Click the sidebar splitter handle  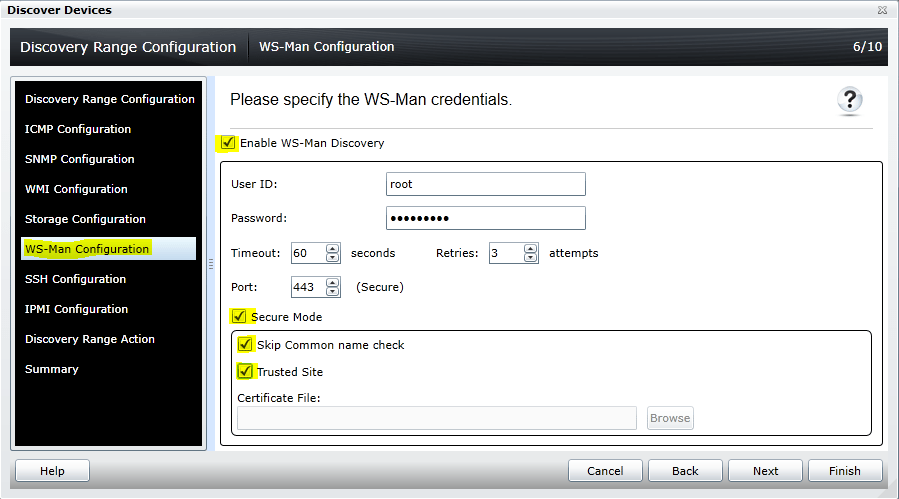point(210,264)
